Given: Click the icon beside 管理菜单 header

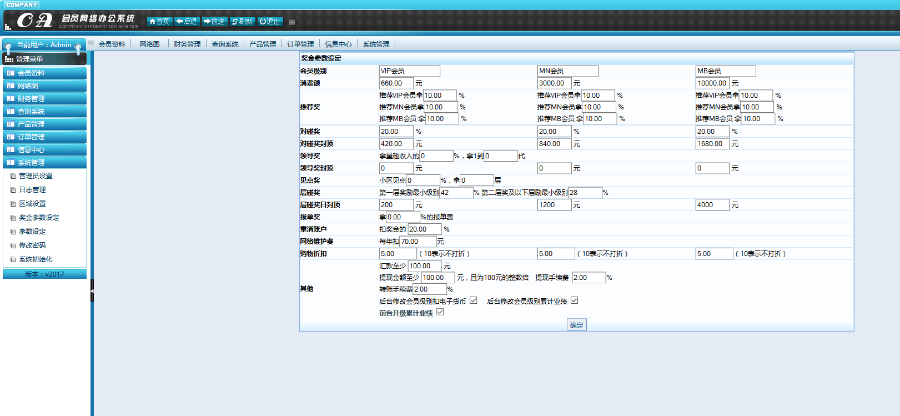Looking at the screenshot, I should click(9, 59).
